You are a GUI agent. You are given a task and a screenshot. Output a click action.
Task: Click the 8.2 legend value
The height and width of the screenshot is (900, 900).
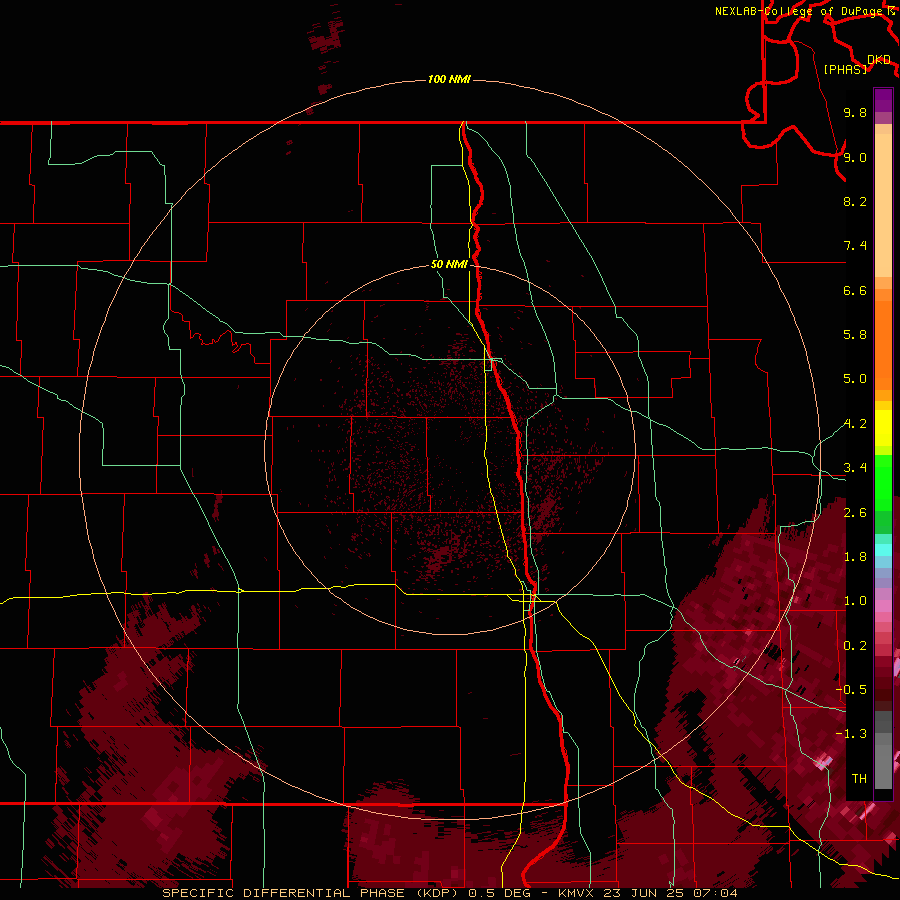[855, 201]
